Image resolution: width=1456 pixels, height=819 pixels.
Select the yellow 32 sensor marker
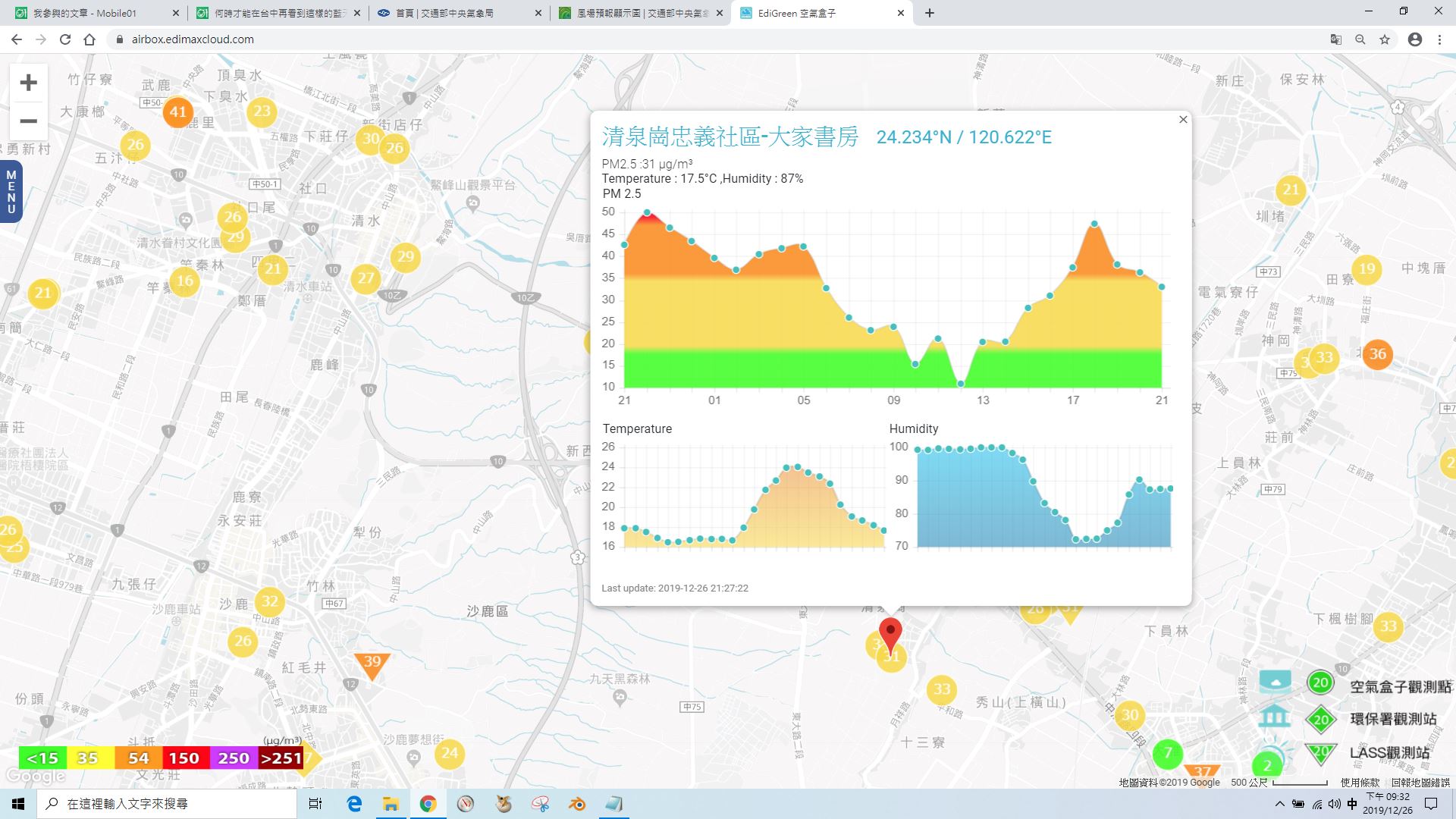269,602
